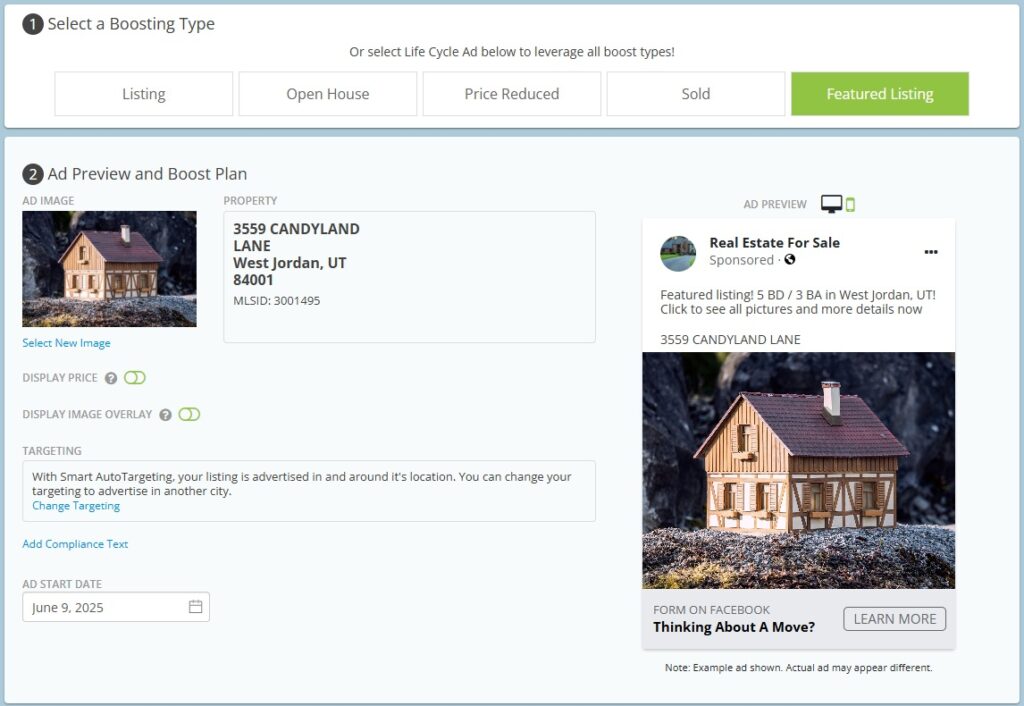This screenshot has width=1024, height=706.
Task: Click the calendar icon in date field
Action: tap(195, 607)
